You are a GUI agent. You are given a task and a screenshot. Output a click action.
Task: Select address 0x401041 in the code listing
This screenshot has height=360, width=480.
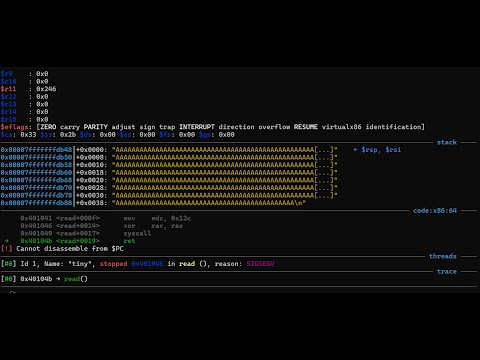[36, 218]
